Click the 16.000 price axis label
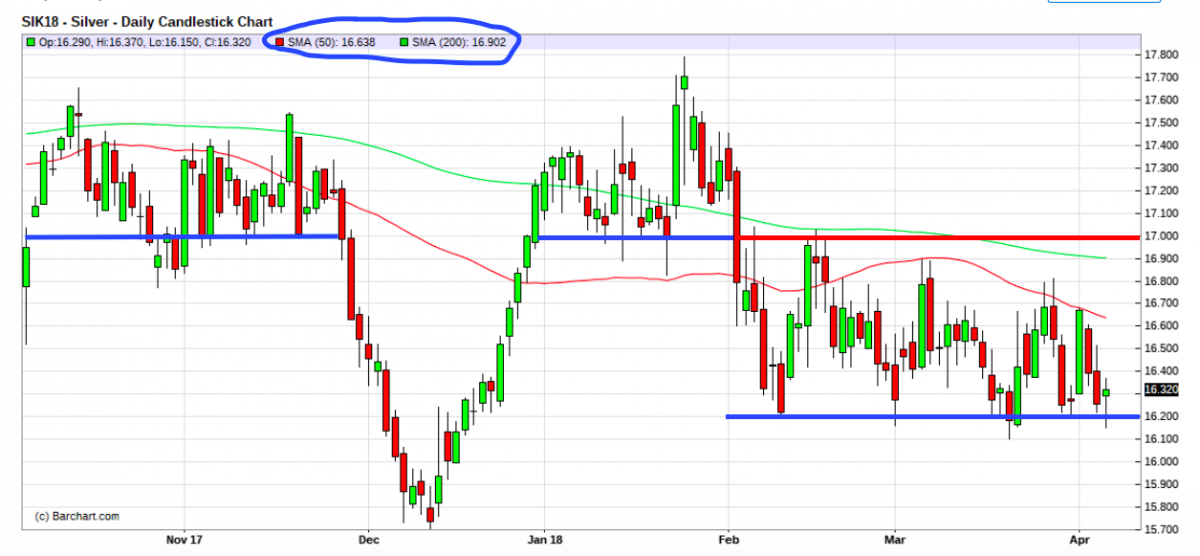 click(x=1160, y=461)
